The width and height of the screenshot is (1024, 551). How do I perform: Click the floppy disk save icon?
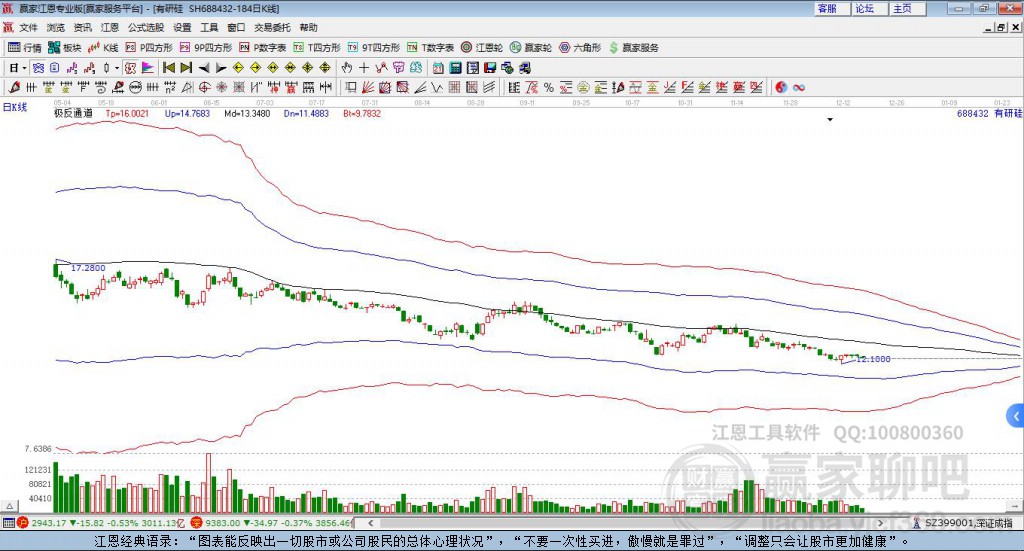click(490, 68)
